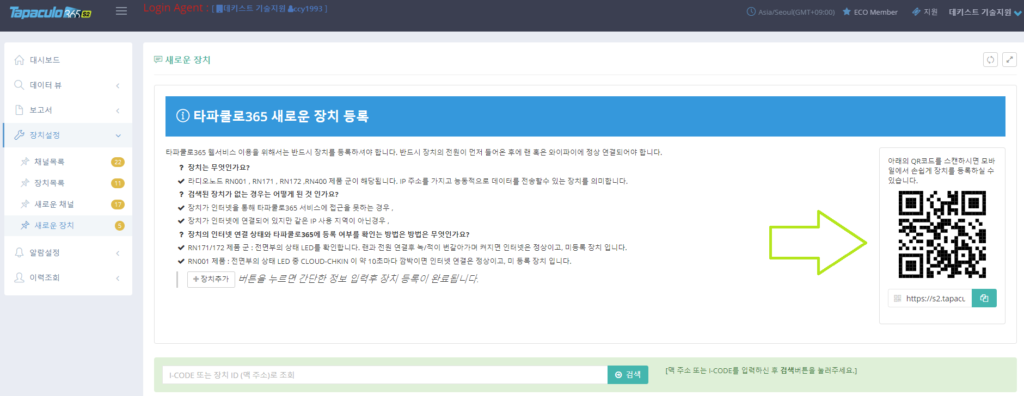
Task: Expand the 데이터 뷰 menu
Action: (68, 85)
